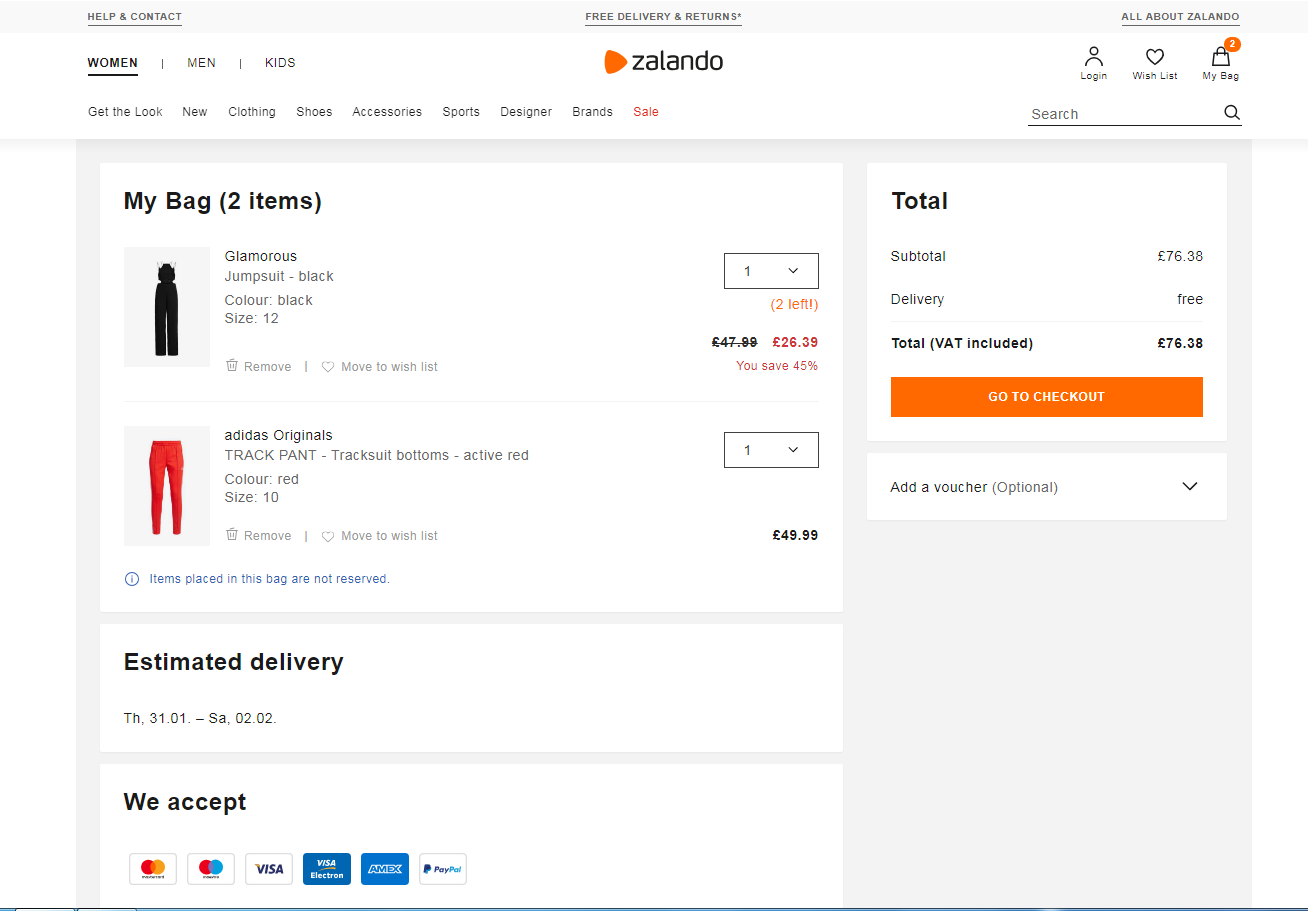
Task: Click the estimated delivery date range
Action: [x=200, y=718]
